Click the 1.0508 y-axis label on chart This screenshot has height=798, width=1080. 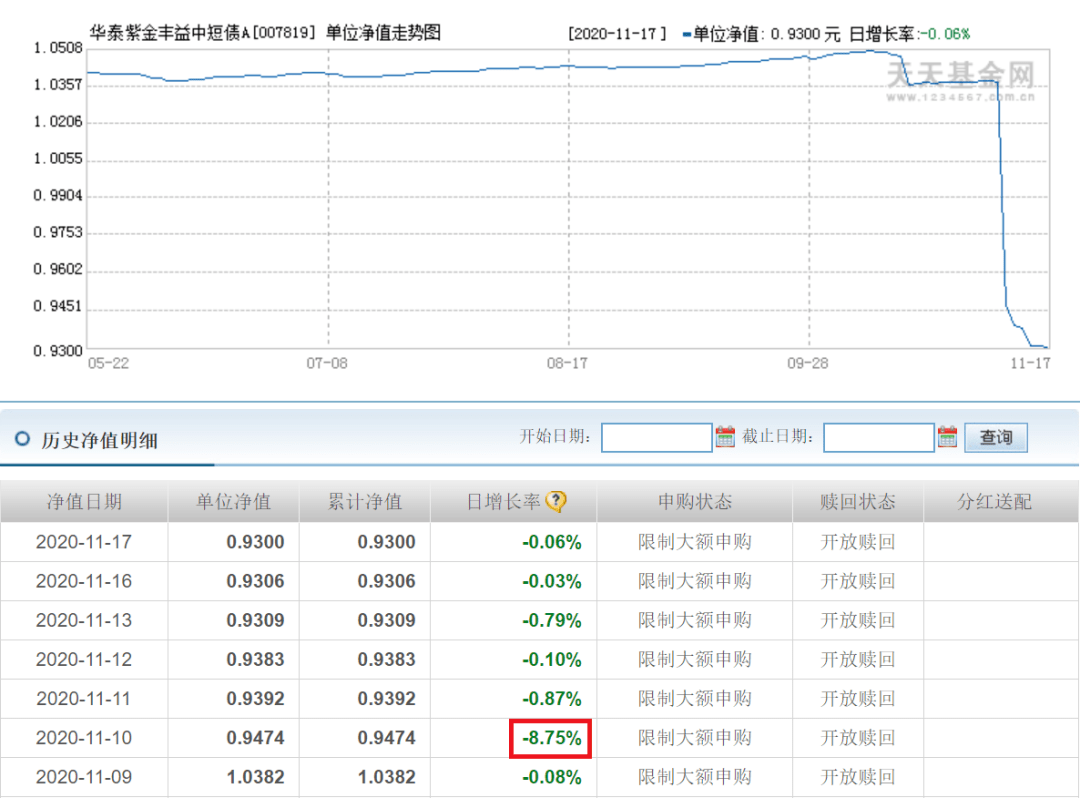point(58,48)
